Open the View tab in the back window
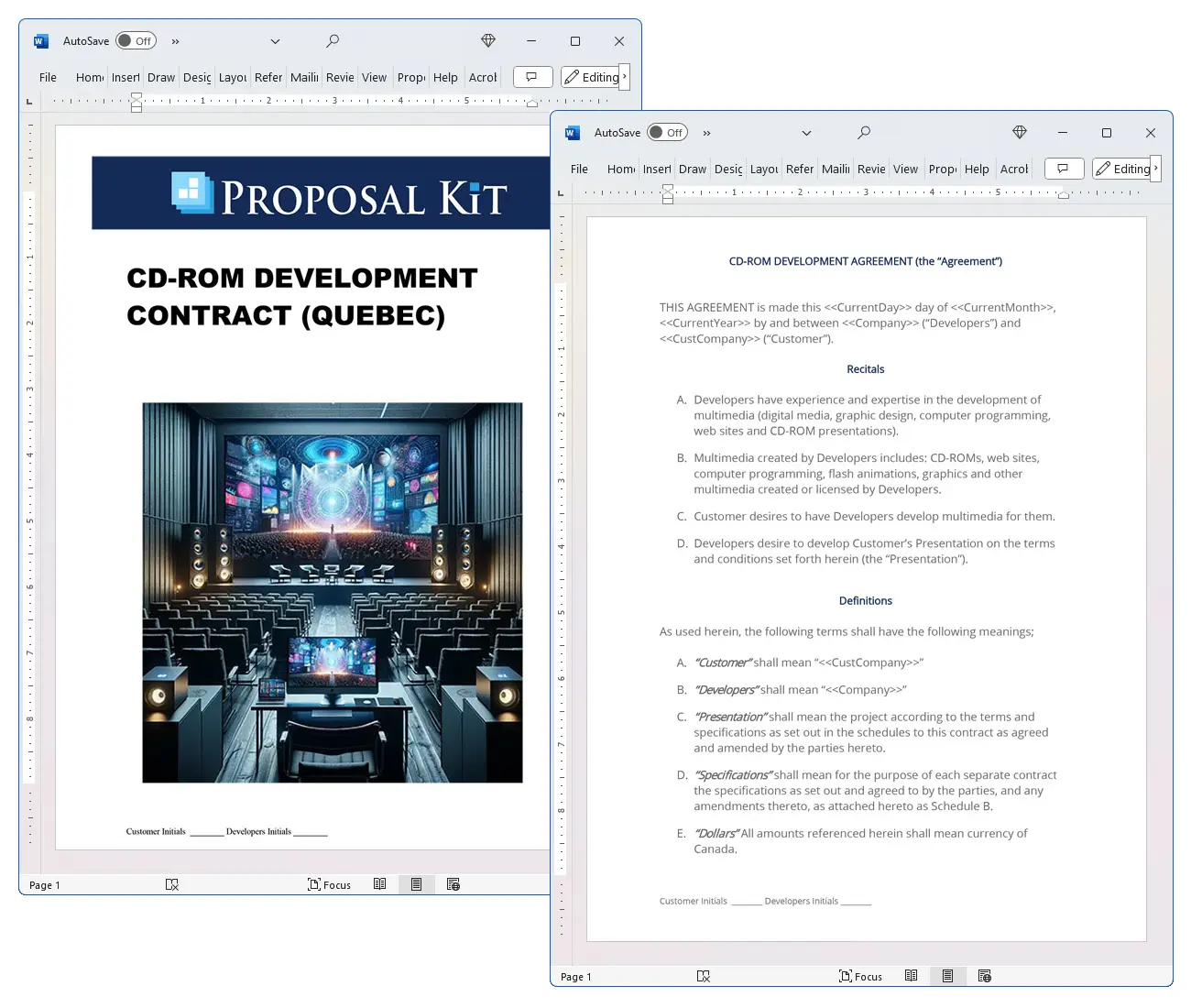1191x1008 pixels. tap(374, 78)
